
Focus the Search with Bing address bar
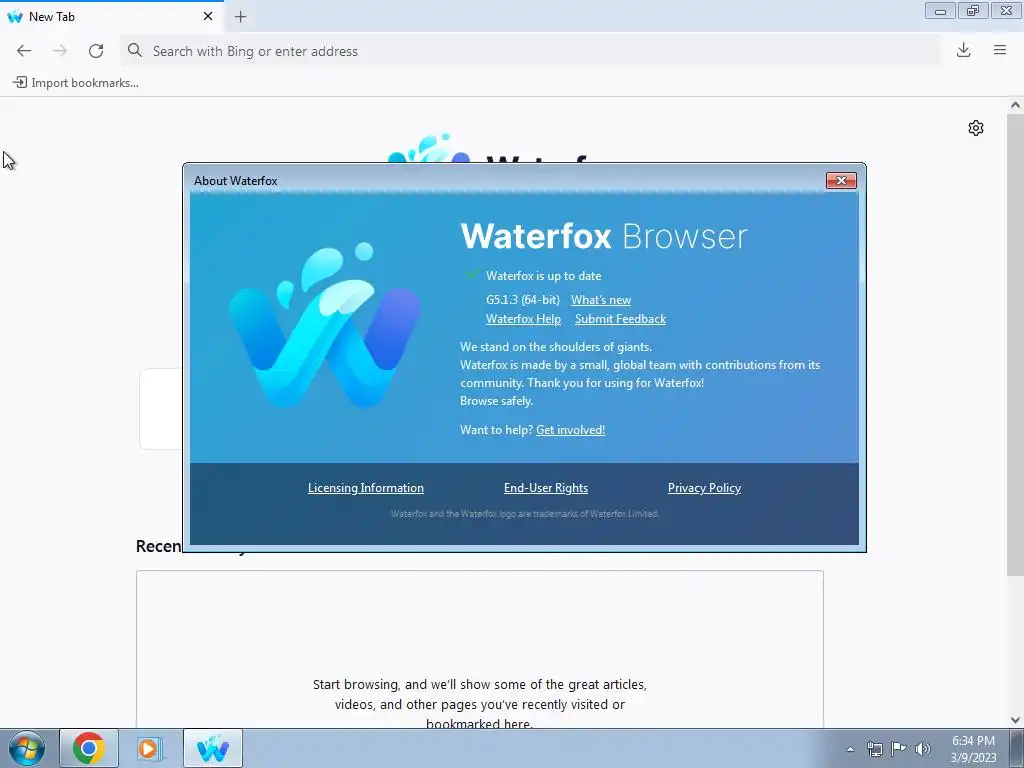coord(530,51)
